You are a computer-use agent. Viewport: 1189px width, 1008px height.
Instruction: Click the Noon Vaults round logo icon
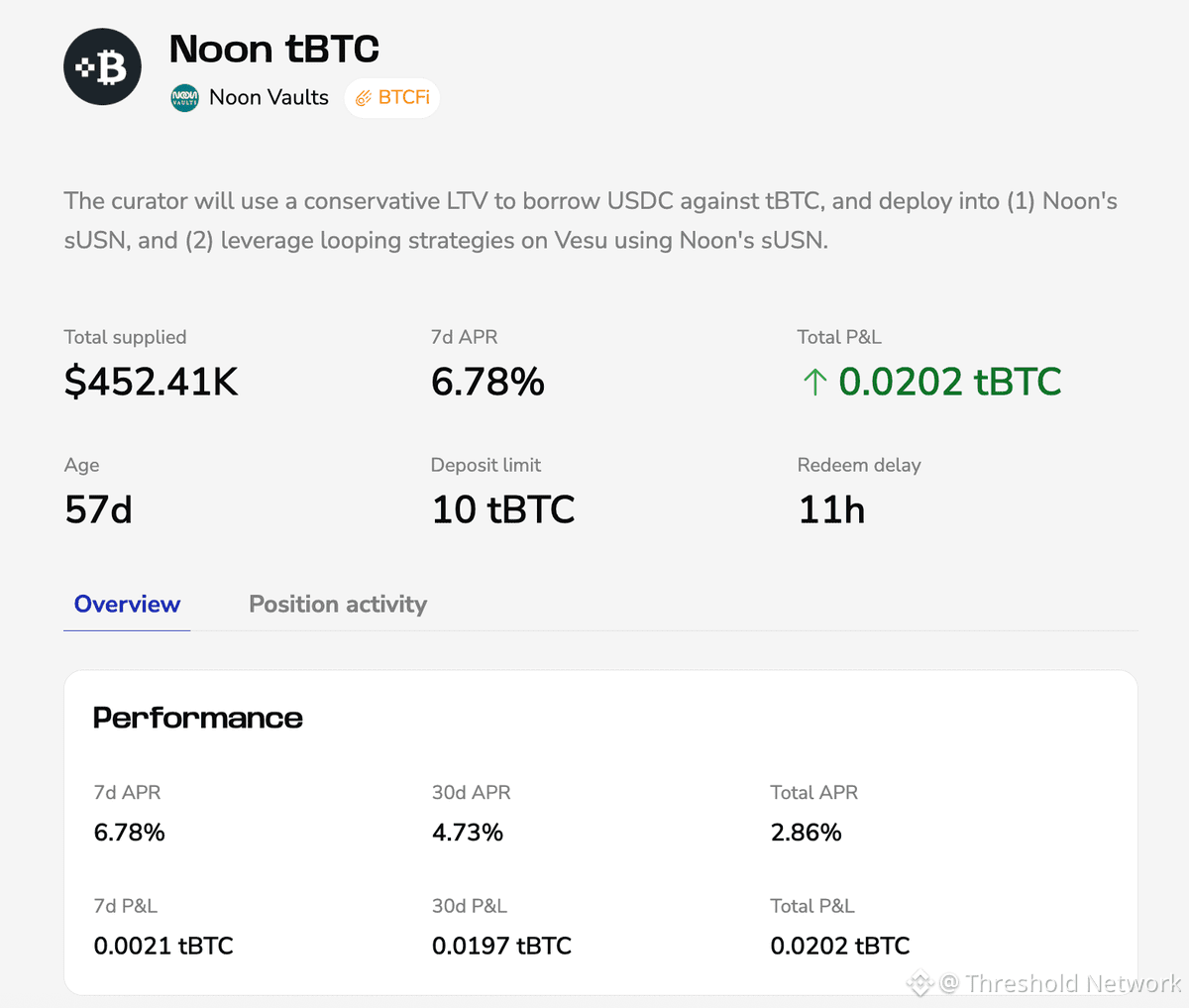(x=184, y=97)
